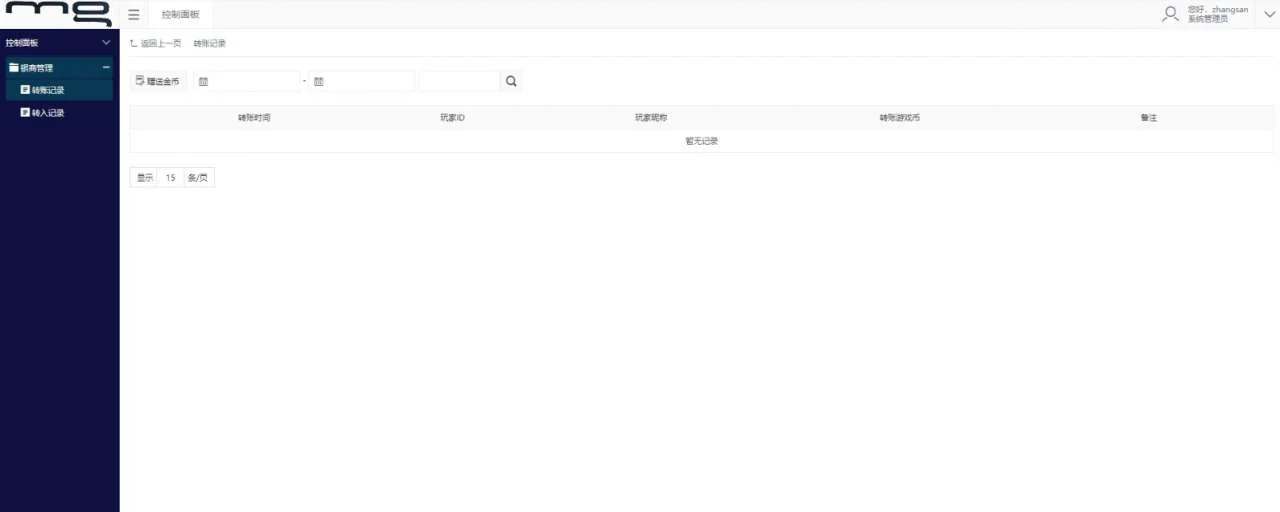1280x512 pixels.
Task: Click the hamburger menu icon in header
Action: coord(134,15)
